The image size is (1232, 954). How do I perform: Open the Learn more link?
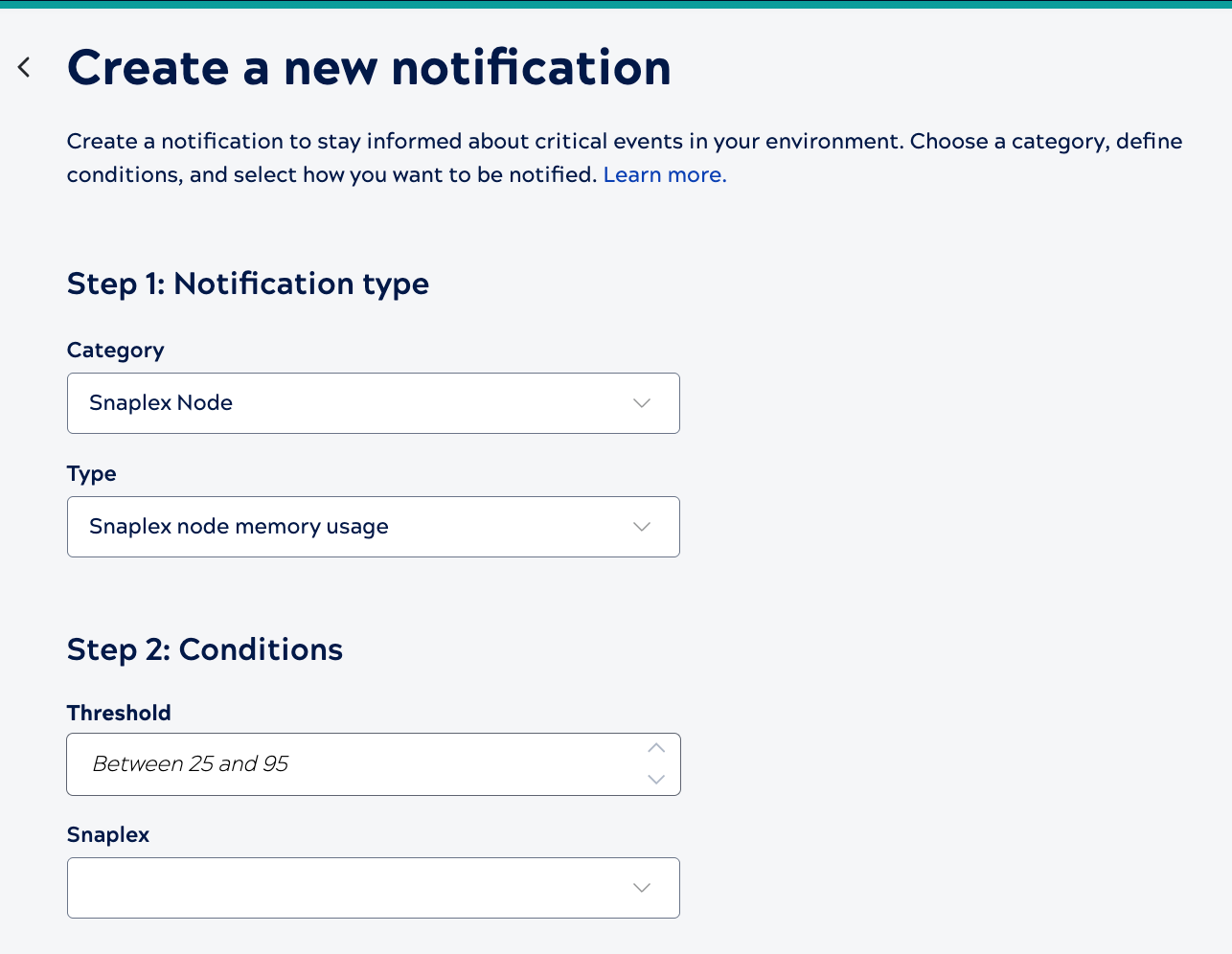point(664,175)
